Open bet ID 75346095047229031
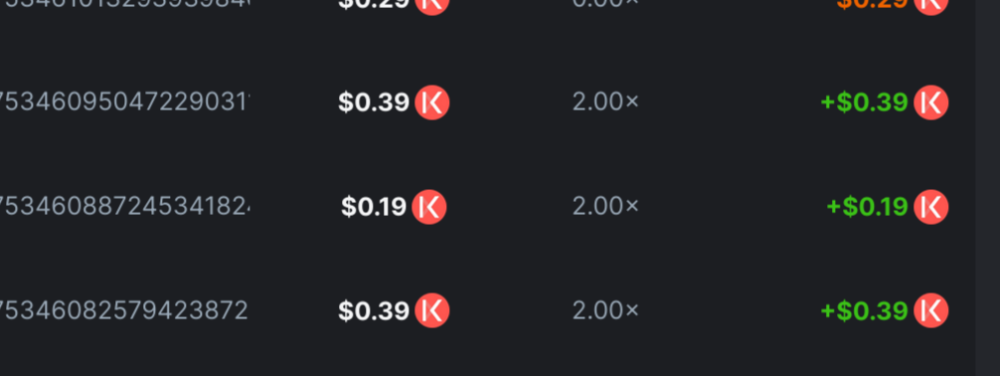This screenshot has height=376, width=1000. coord(124,103)
